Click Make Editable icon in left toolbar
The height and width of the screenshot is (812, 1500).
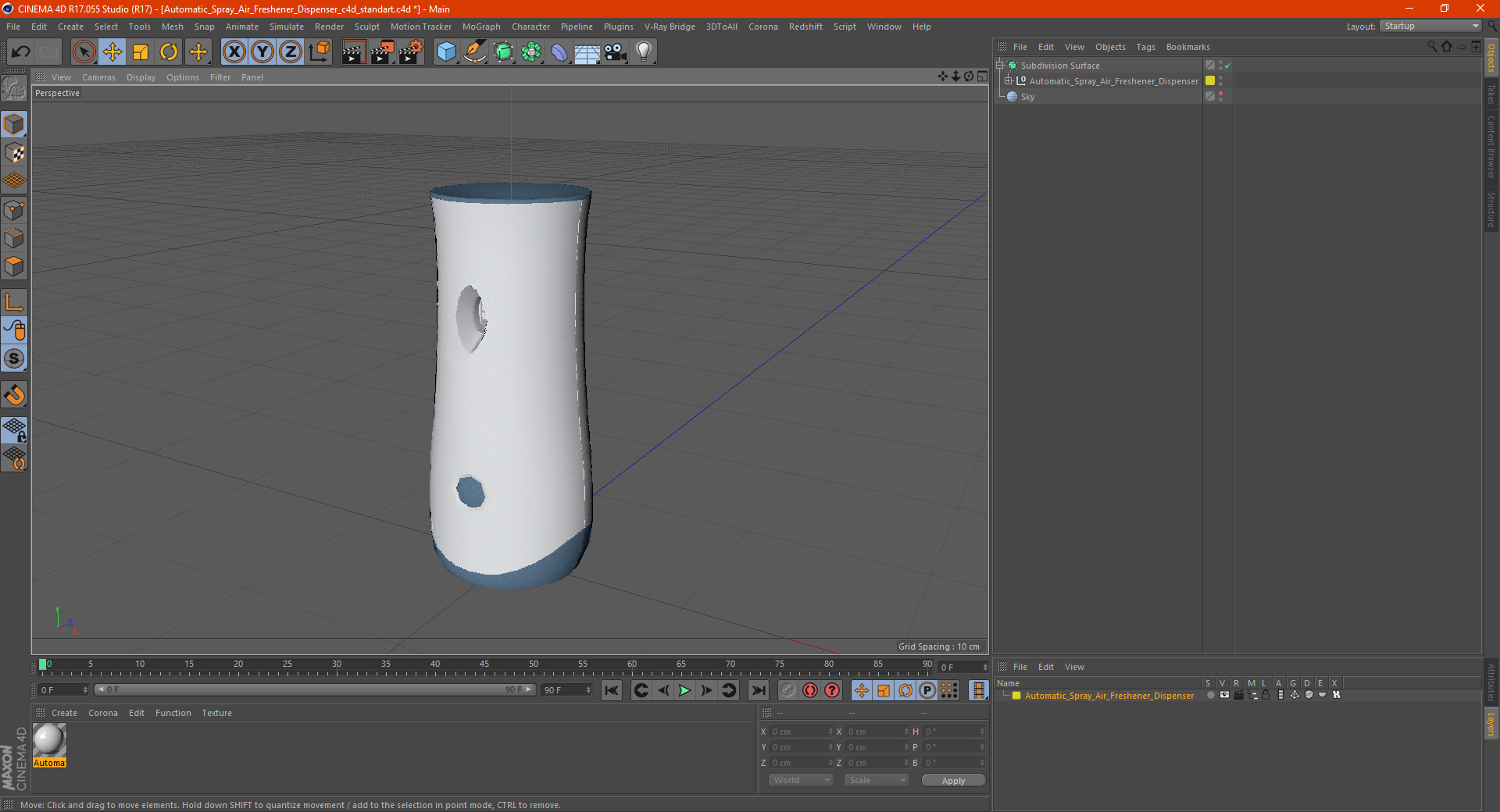14,90
